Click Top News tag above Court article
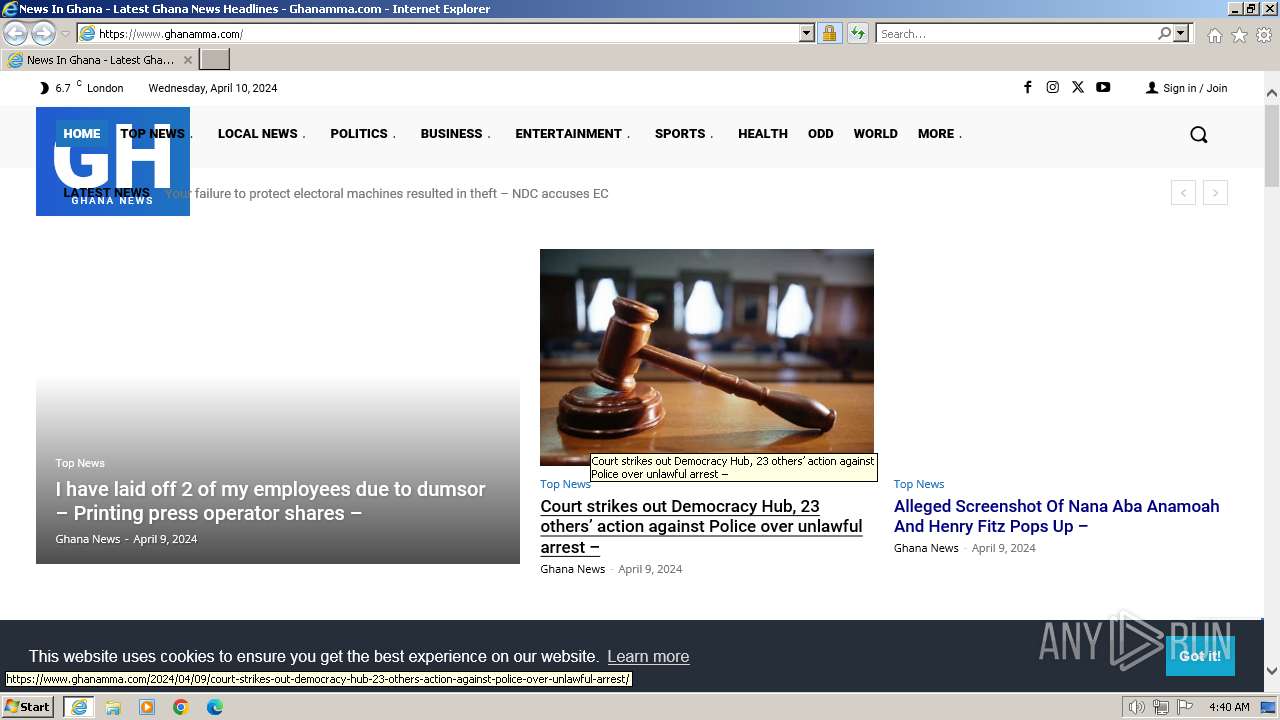Screen dimensions: 1280x720 pos(565,484)
